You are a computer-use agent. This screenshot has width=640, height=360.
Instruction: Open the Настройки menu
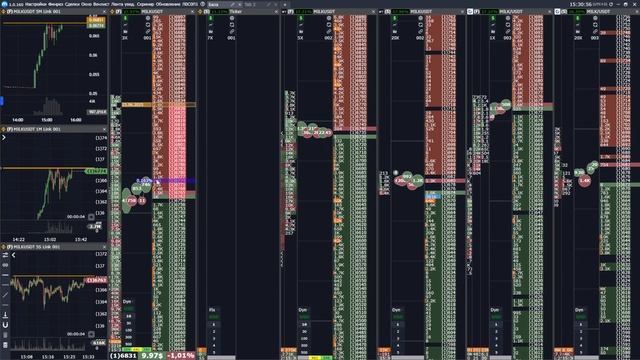(x=36, y=4)
